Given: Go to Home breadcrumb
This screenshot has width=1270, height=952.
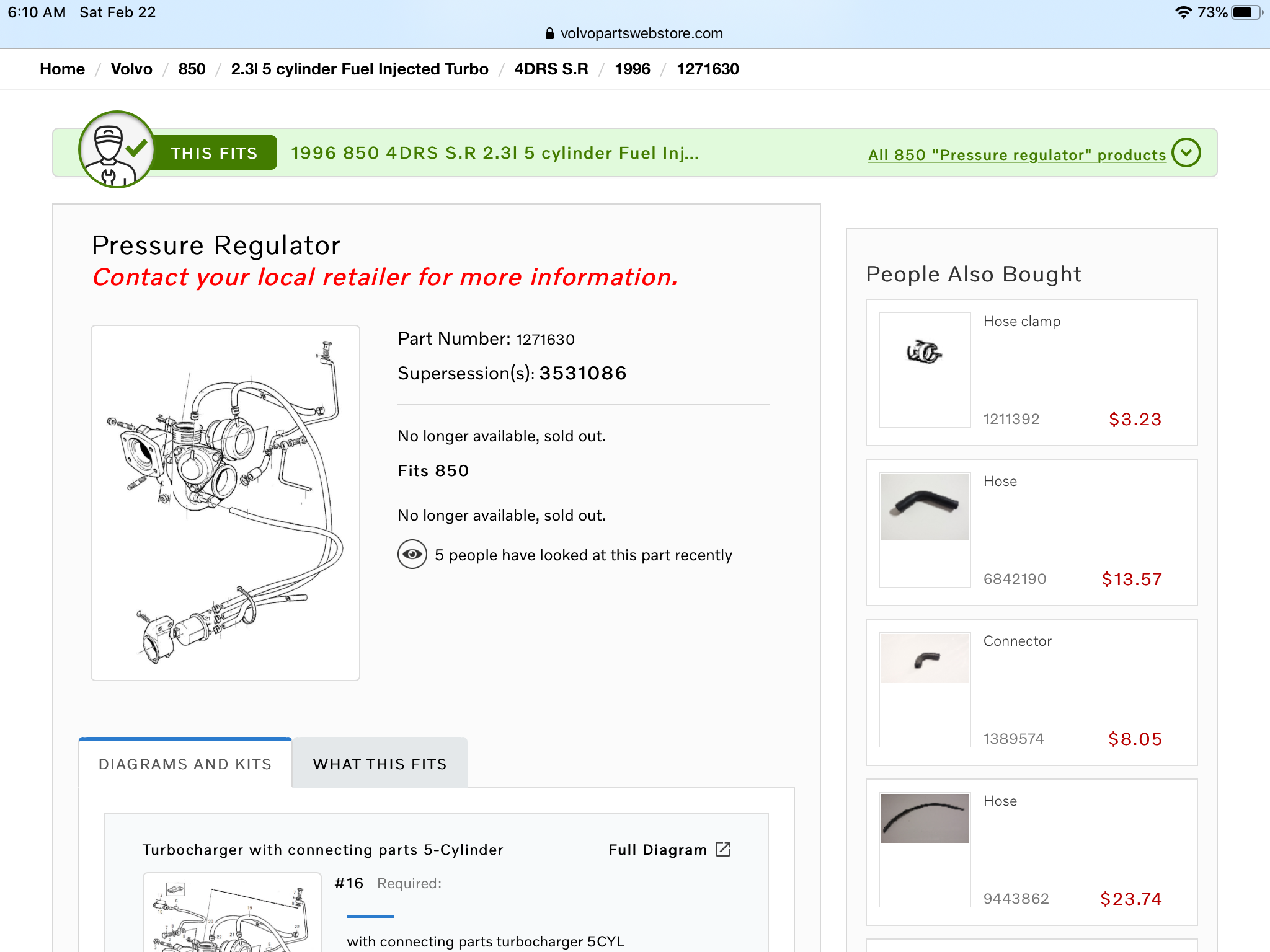Looking at the screenshot, I should [x=62, y=69].
